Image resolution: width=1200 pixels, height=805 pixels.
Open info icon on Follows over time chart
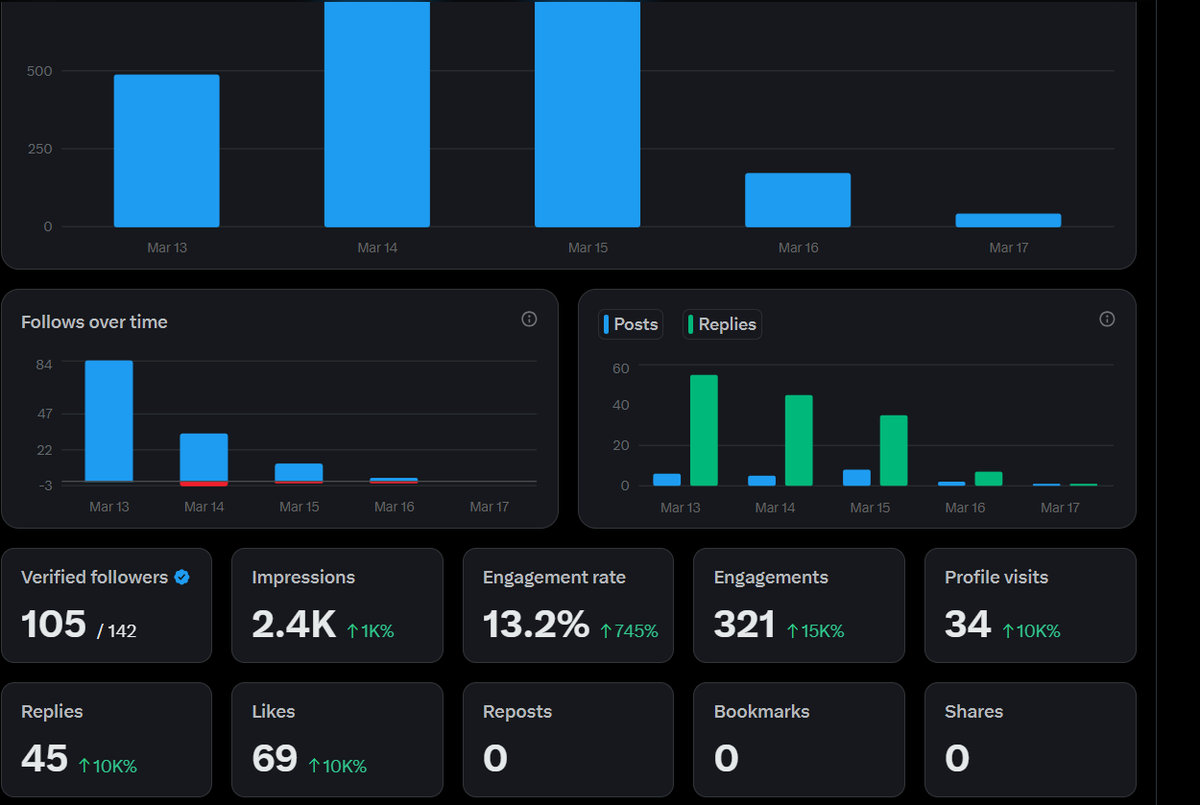coord(530,319)
